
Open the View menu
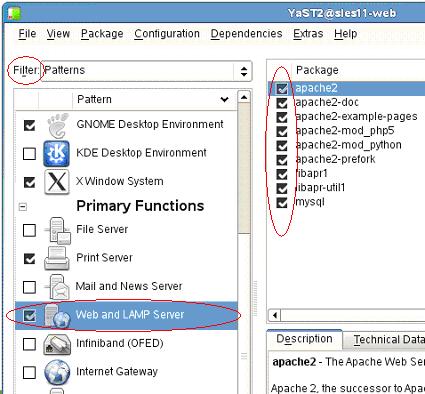58,34
